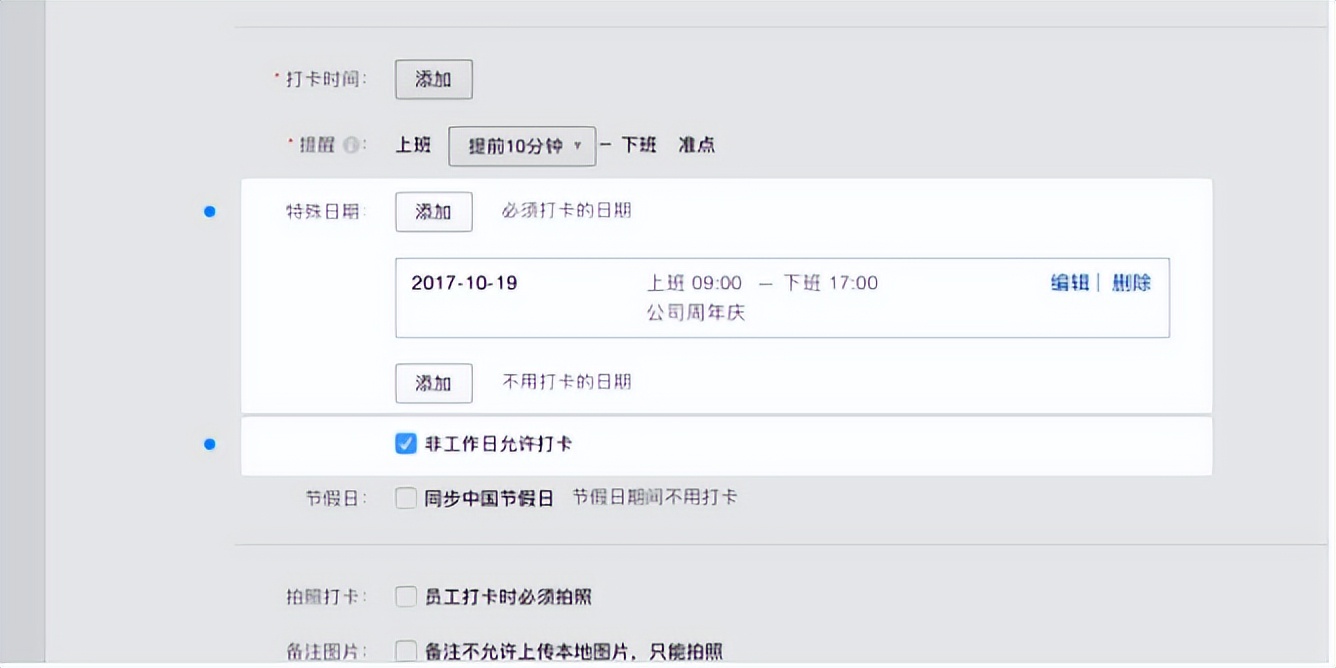Click the 上班 label in the reminder row
This screenshot has width=1336, height=668.
411,145
